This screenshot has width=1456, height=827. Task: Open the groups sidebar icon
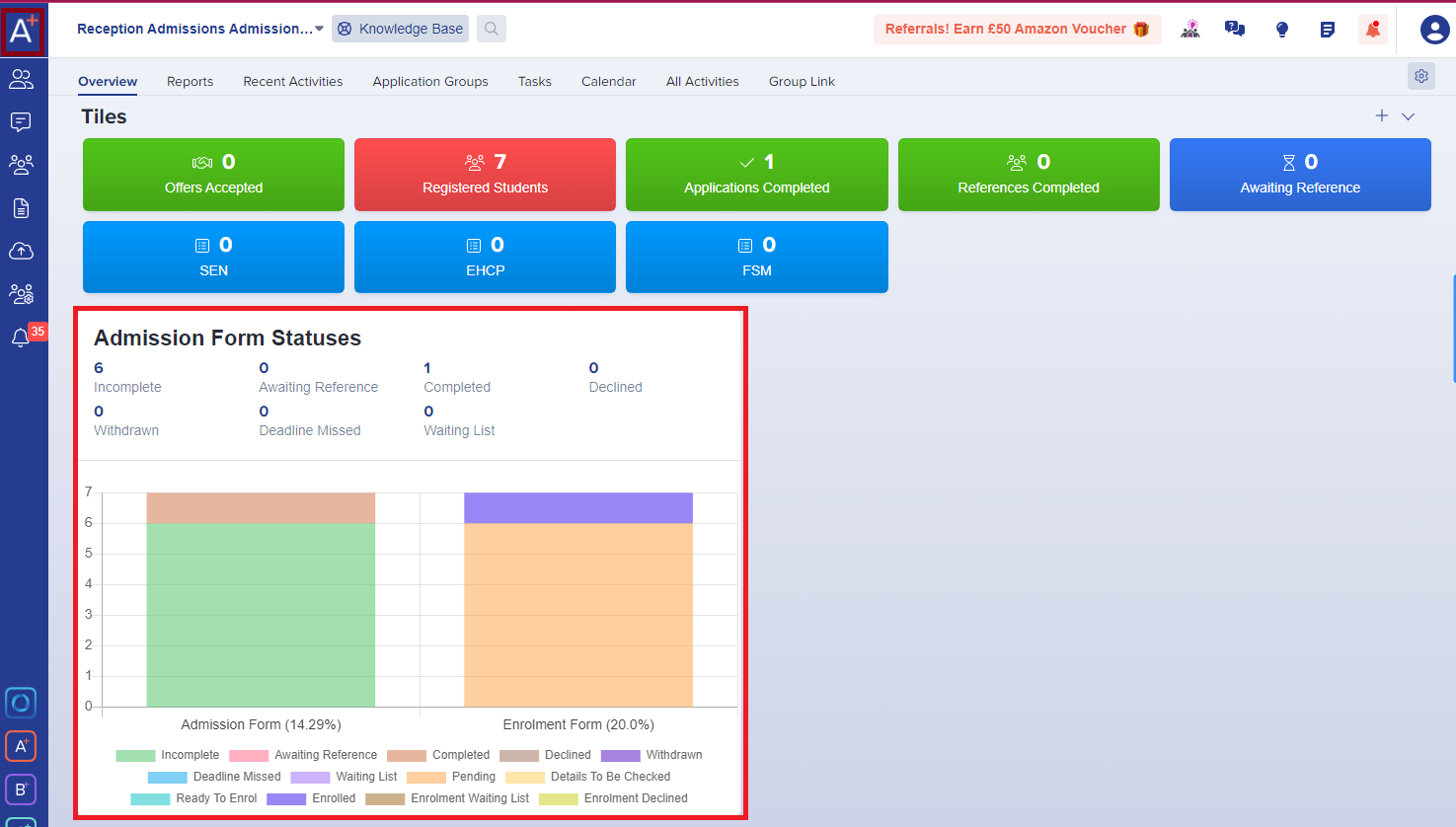(21, 164)
